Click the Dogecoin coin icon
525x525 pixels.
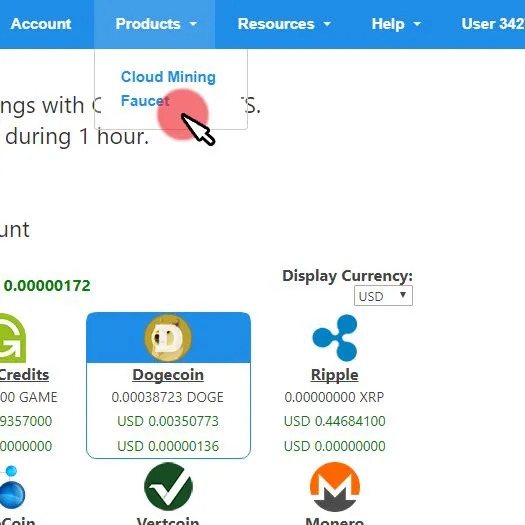[x=168, y=338]
